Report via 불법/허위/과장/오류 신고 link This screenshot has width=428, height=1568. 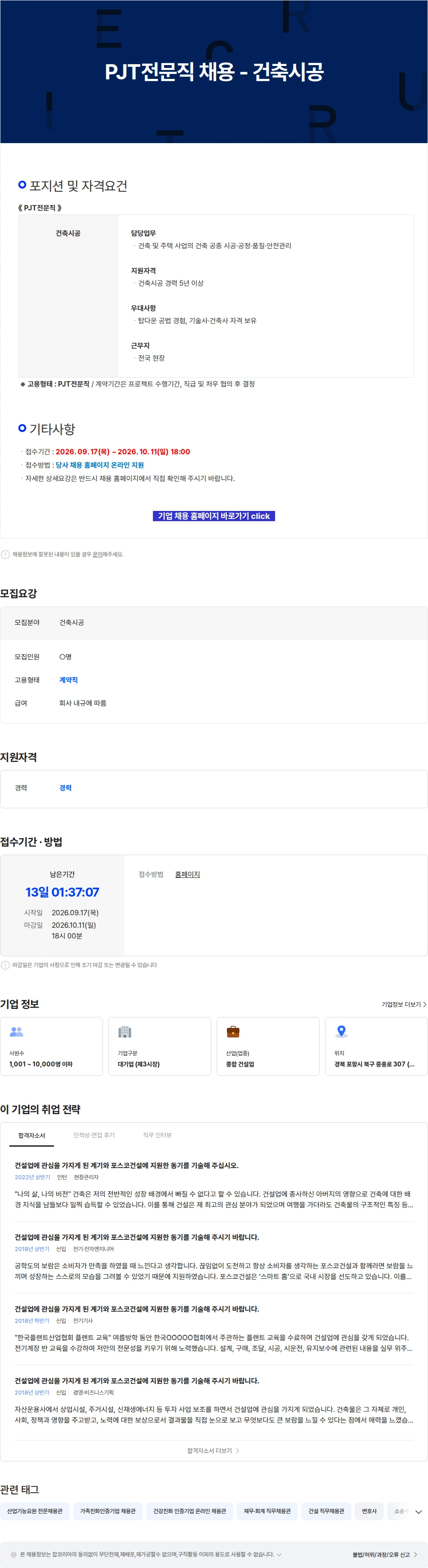coord(384,1554)
